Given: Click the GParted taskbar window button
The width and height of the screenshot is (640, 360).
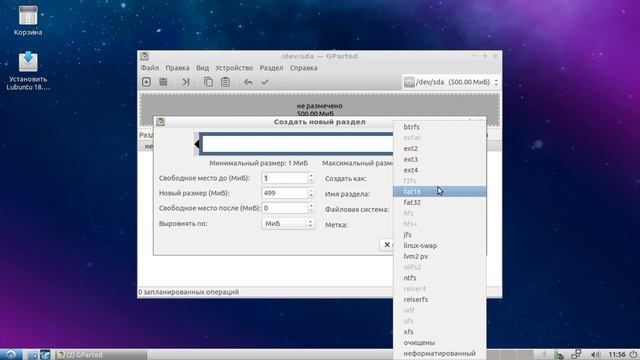Looking at the screenshot, I should click(101, 354).
